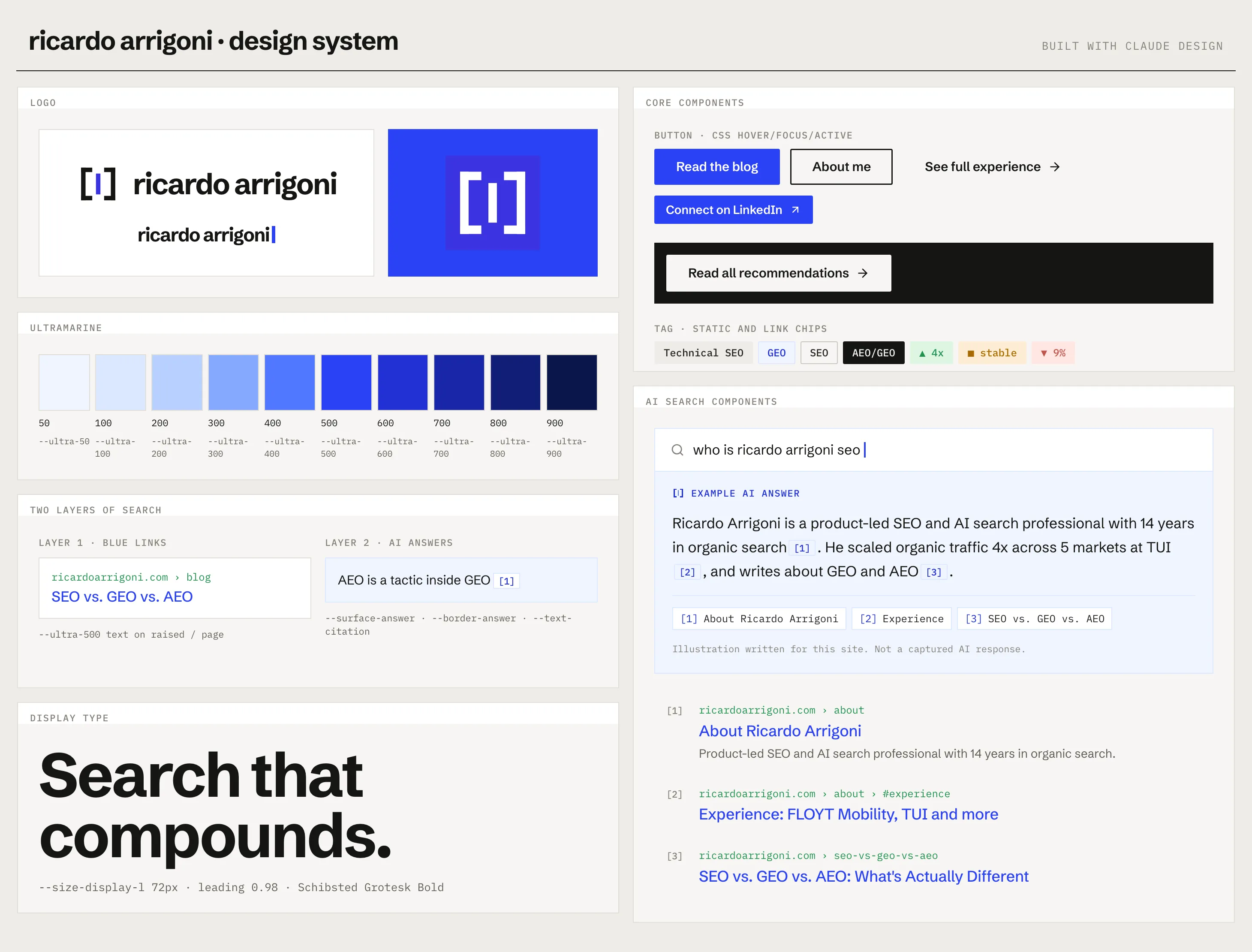Click the white bracket logo on blue tile
The width and height of the screenshot is (1252, 952).
(492, 203)
